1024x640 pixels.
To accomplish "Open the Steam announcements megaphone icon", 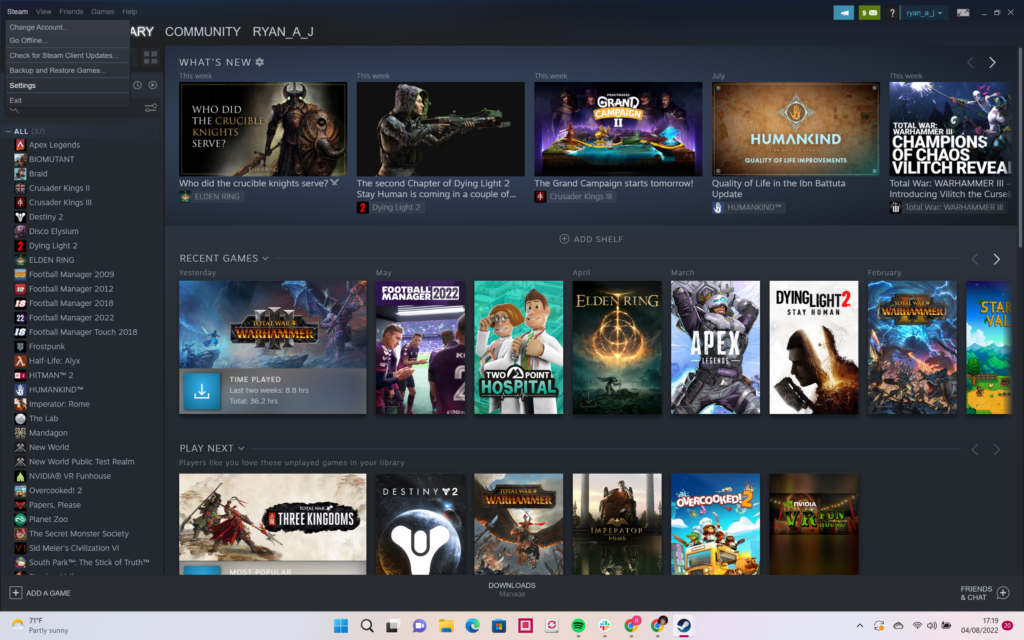I will click(843, 12).
